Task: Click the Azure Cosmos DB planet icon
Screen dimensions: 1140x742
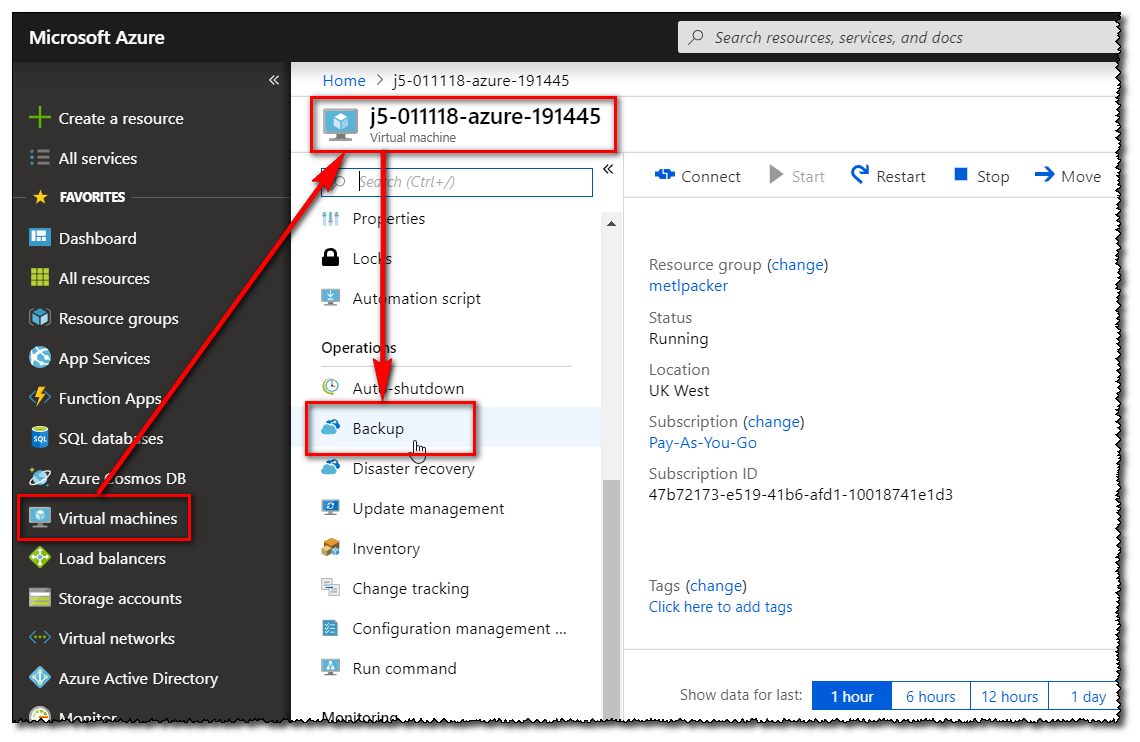Action: (x=39, y=477)
